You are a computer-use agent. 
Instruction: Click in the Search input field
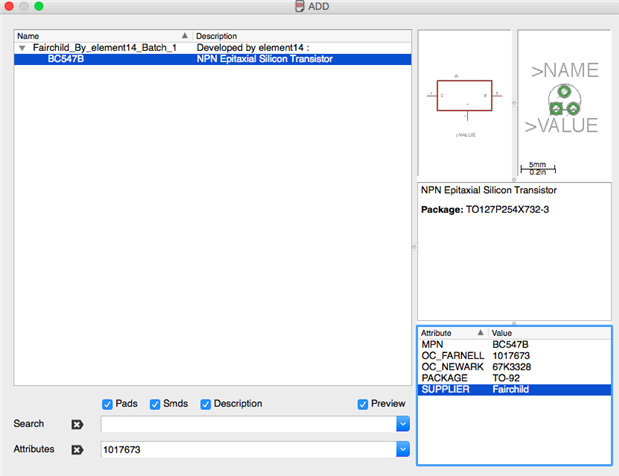(248, 424)
